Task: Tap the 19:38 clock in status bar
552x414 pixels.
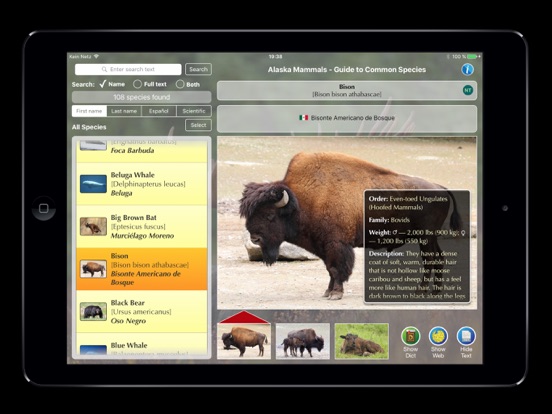Action: pyautogui.click(x=275, y=56)
